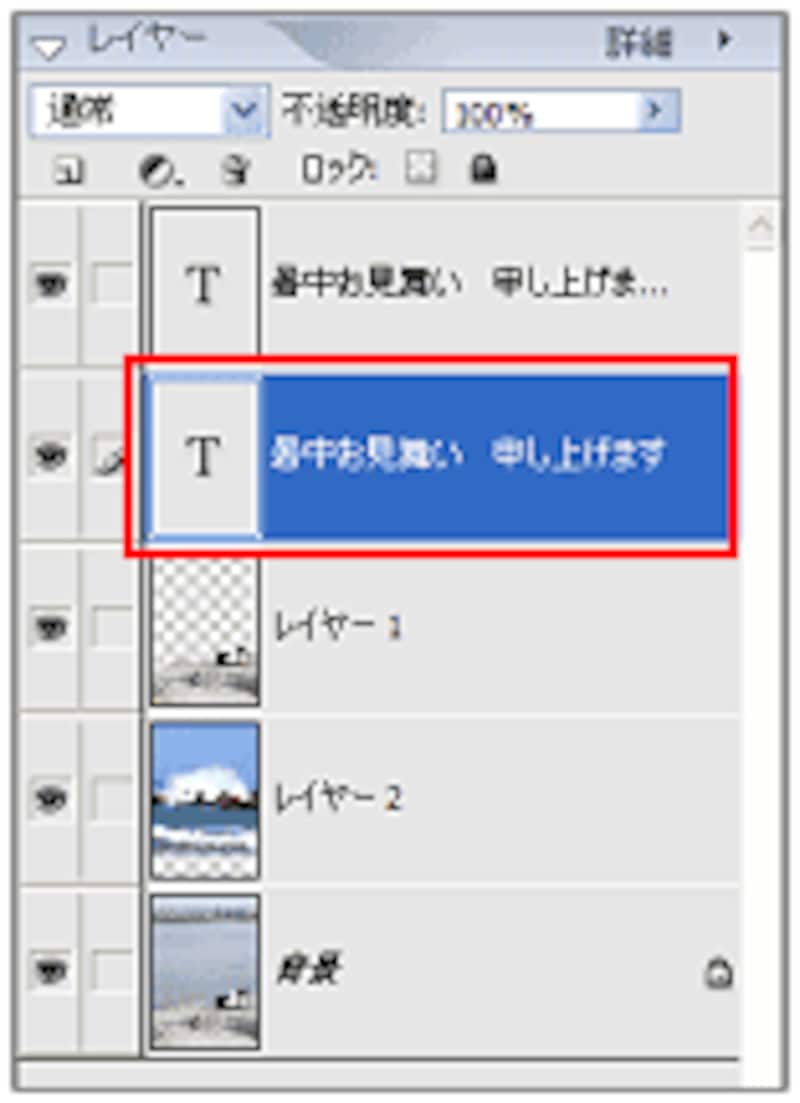Open the blend mode dropdown showing 通常
800x1103 pixels.
pos(149,111)
